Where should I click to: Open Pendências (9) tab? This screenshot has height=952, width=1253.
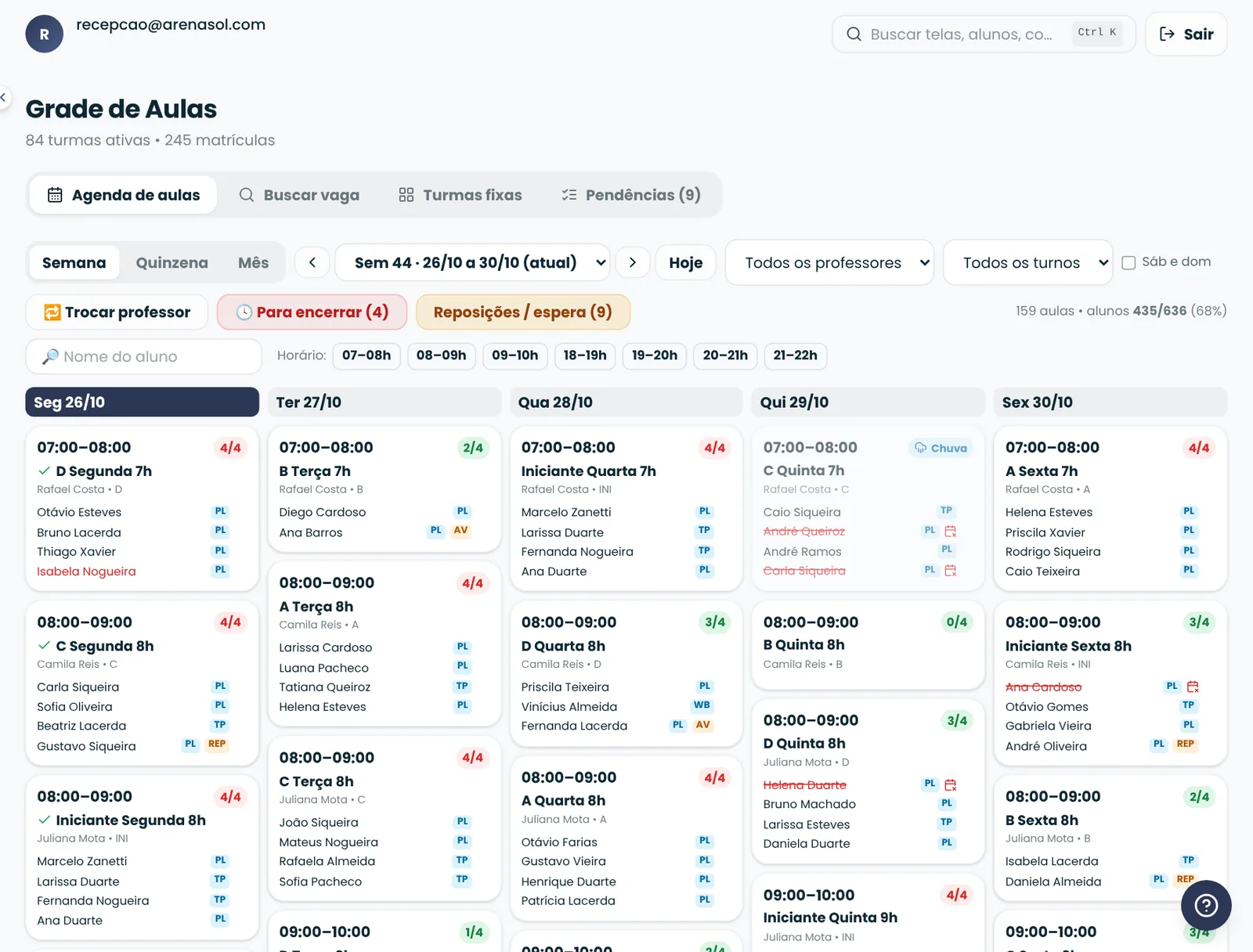click(x=631, y=195)
